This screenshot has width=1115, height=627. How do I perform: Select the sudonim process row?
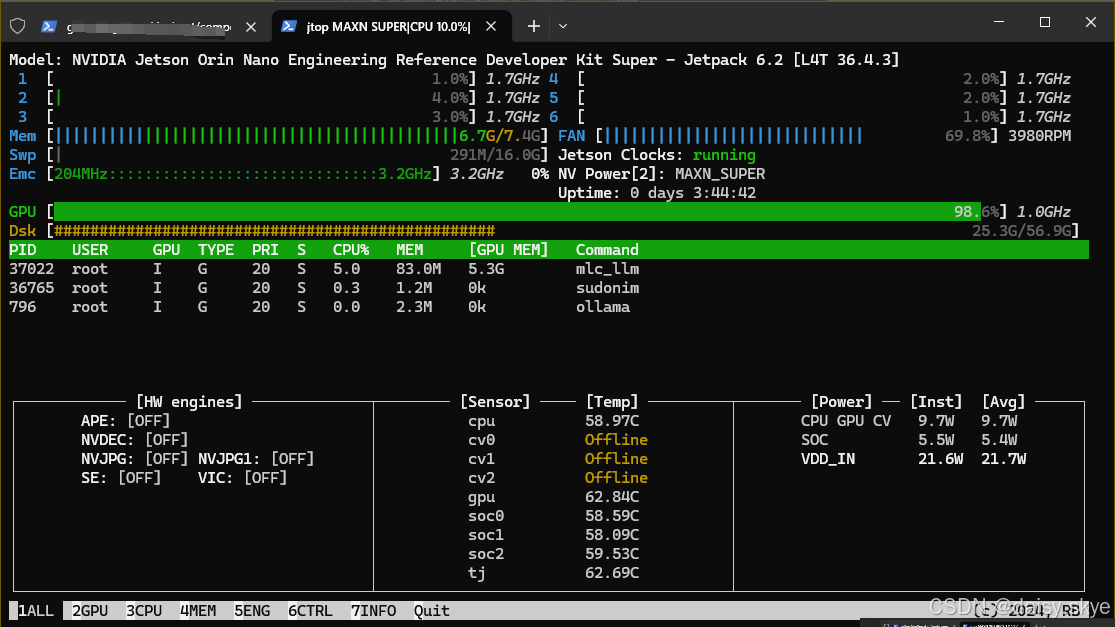click(548, 288)
